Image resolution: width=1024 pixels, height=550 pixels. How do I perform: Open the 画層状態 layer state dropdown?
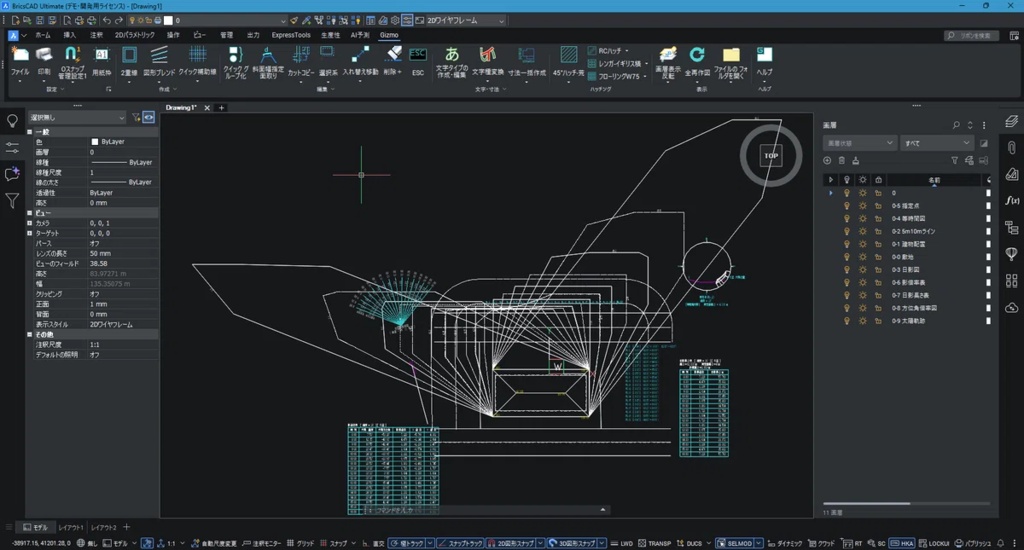click(859, 143)
